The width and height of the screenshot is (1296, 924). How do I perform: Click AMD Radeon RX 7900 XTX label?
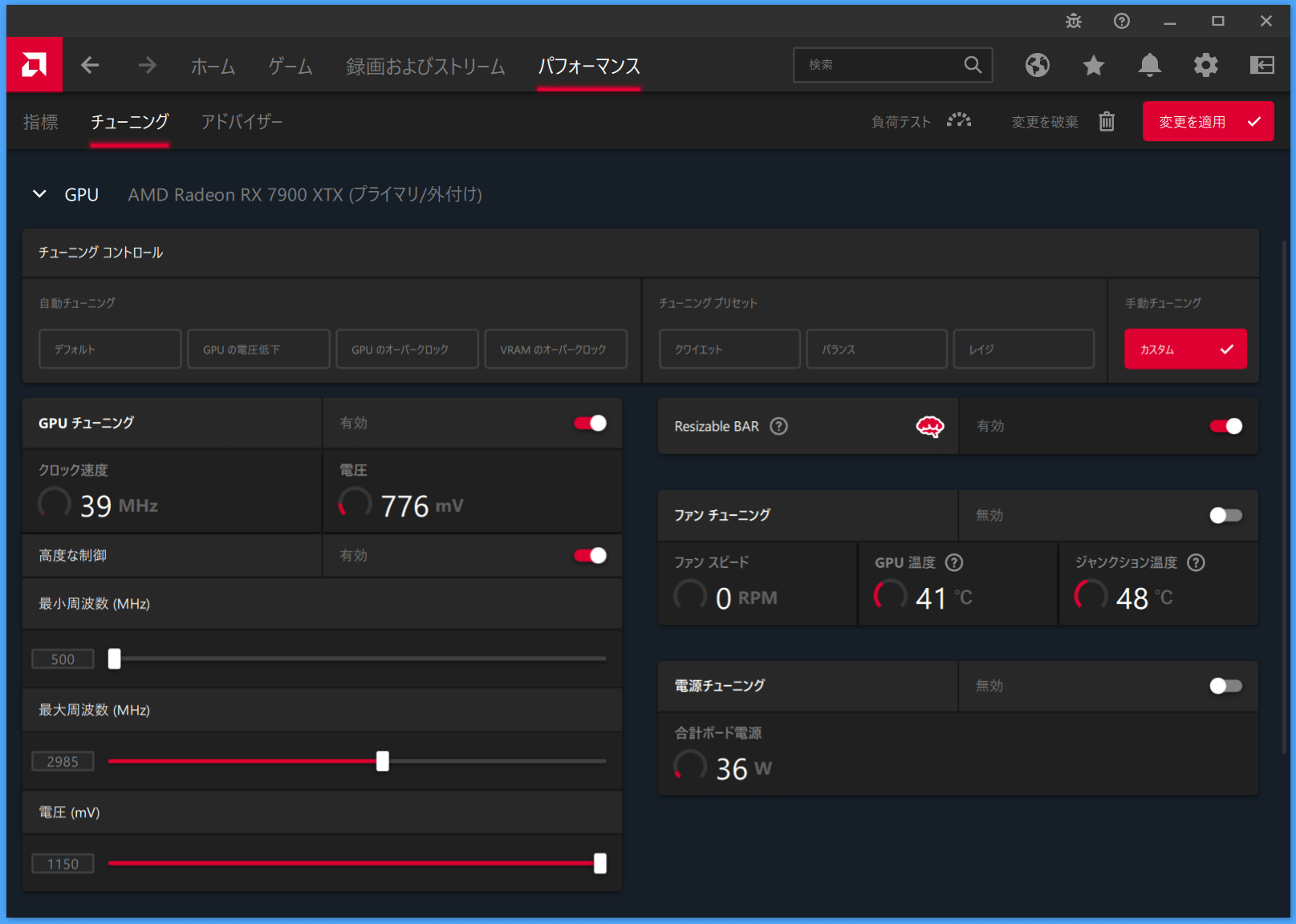tap(305, 195)
